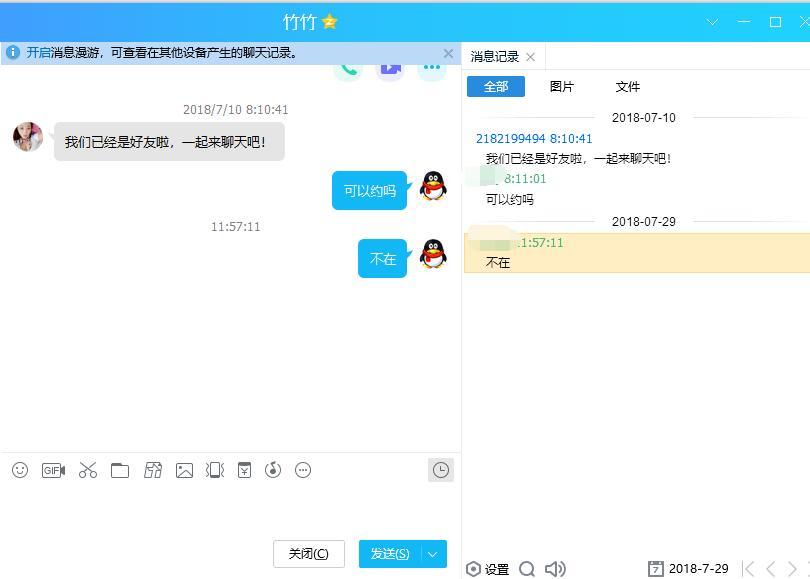Viewport: 810px width, 579px height.
Task: Go to previous page of records
Action: click(770, 569)
